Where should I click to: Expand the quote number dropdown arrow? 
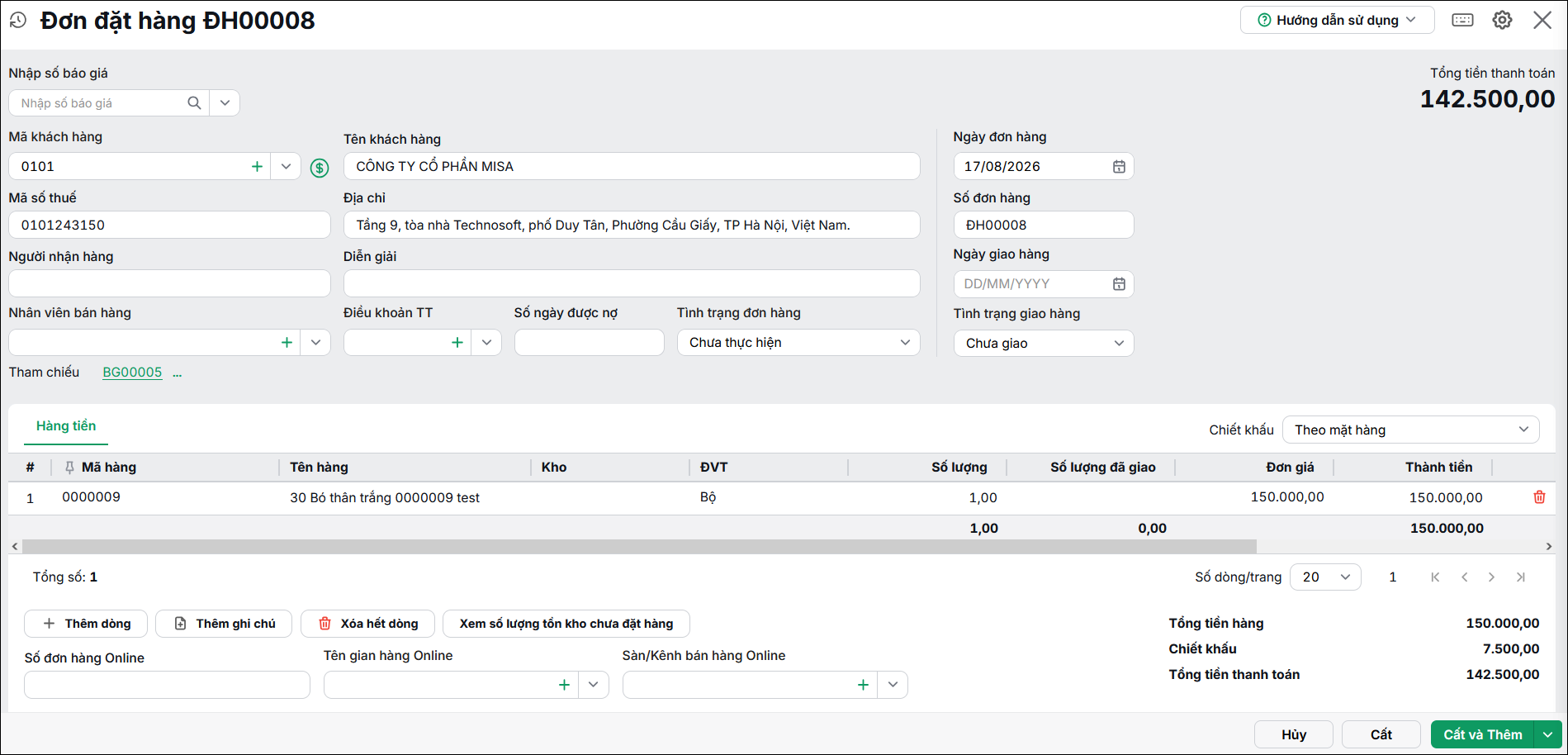225,102
